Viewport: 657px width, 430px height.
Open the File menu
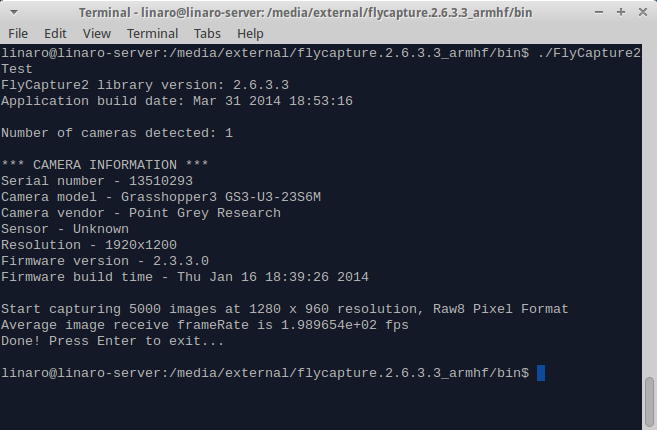18,34
